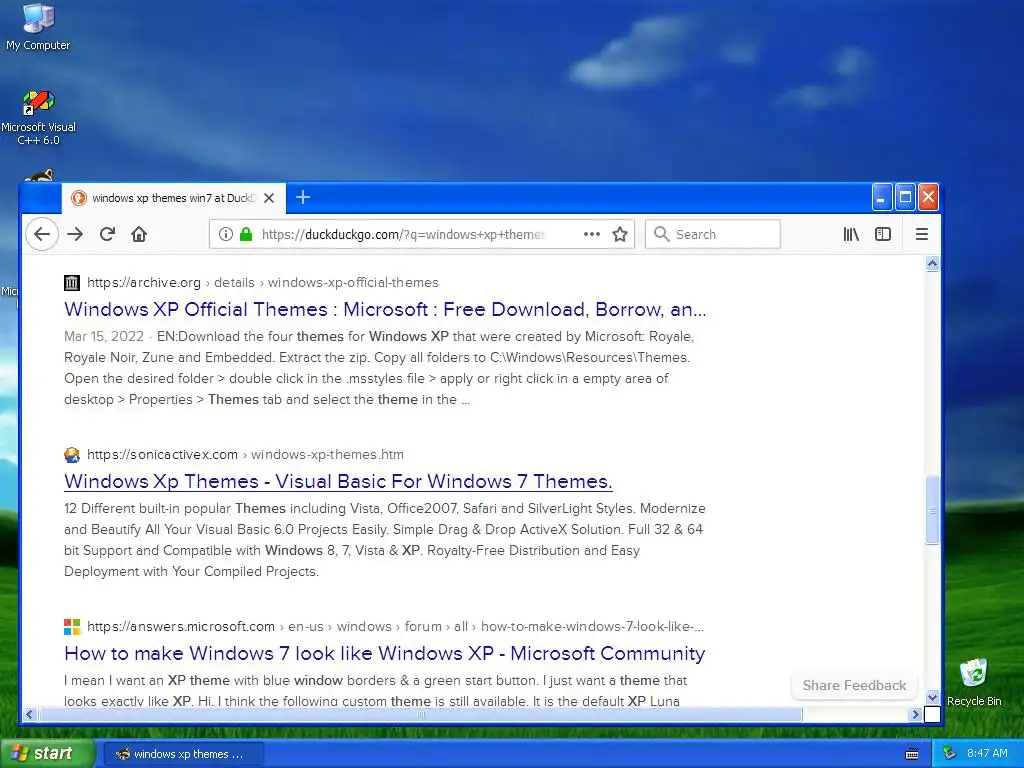Open the hamburger application menu

[921, 234]
